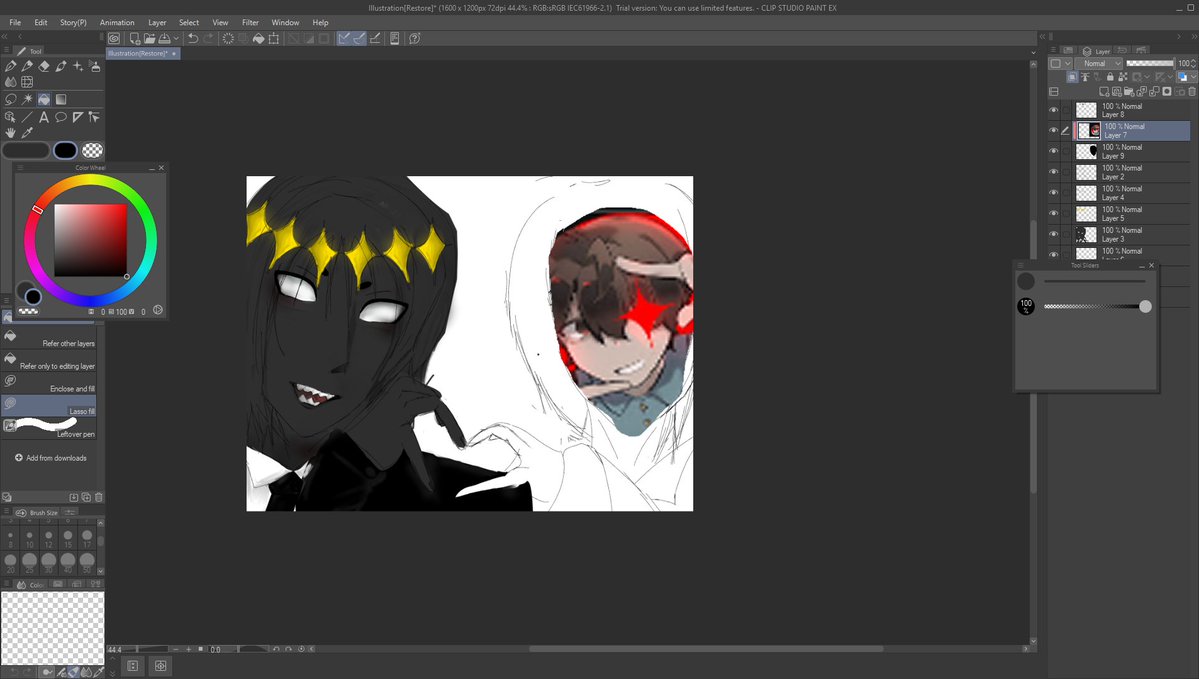Image resolution: width=1199 pixels, height=679 pixels.
Task: Open save options dropdown arrow
Action: 177,38
